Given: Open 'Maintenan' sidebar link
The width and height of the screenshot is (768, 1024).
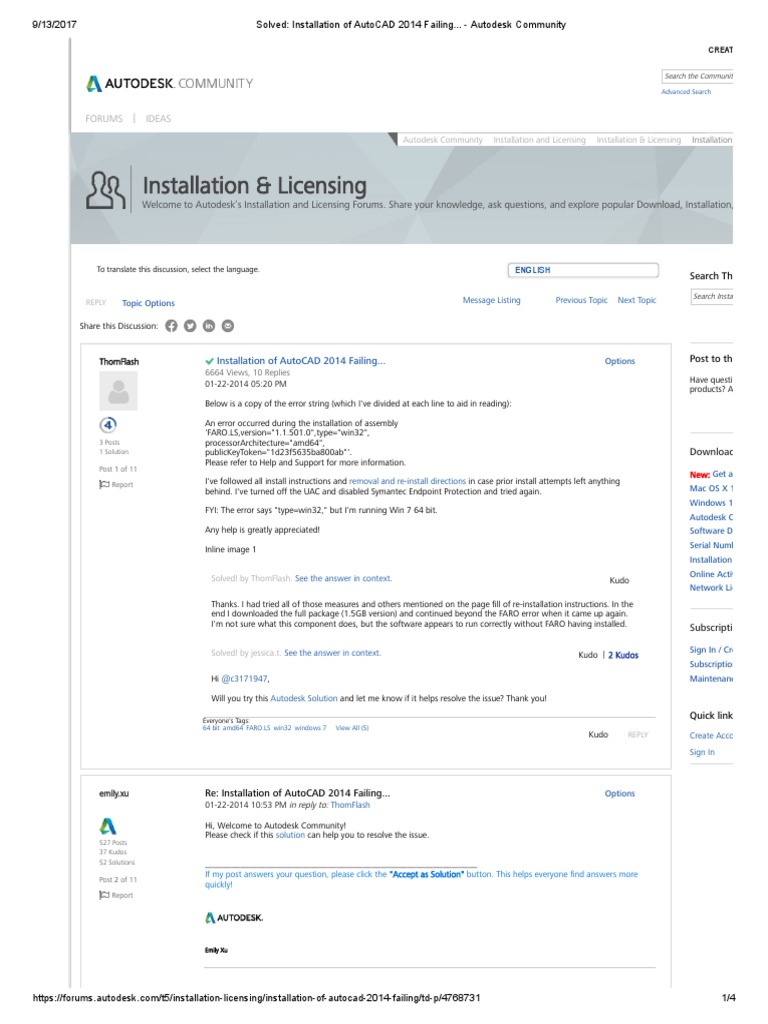Looking at the screenshot, I should pyautogui.click(x=711, y=679).
